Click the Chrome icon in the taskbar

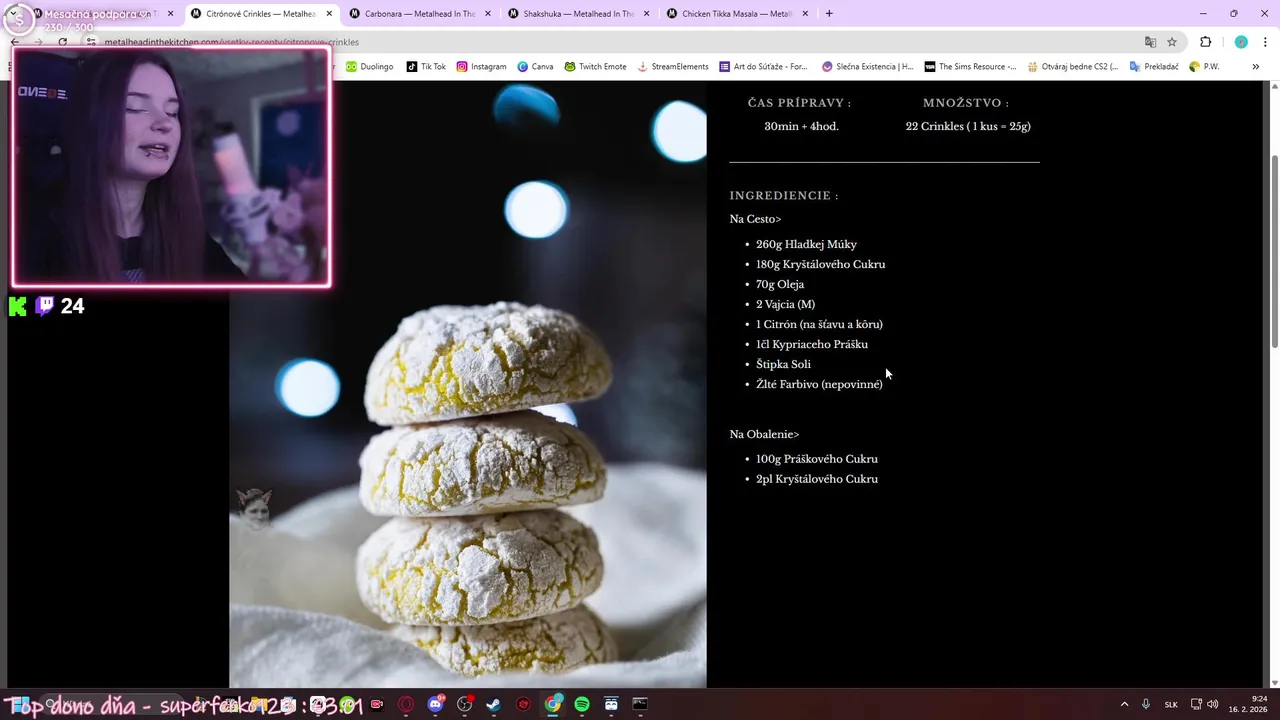pyautogui.click(x=553, y=704)
